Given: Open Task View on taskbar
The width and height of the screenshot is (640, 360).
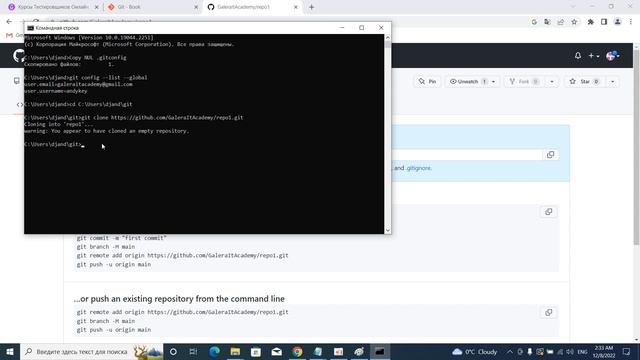Looking at the screenshot, I should [x=193, y=351].
